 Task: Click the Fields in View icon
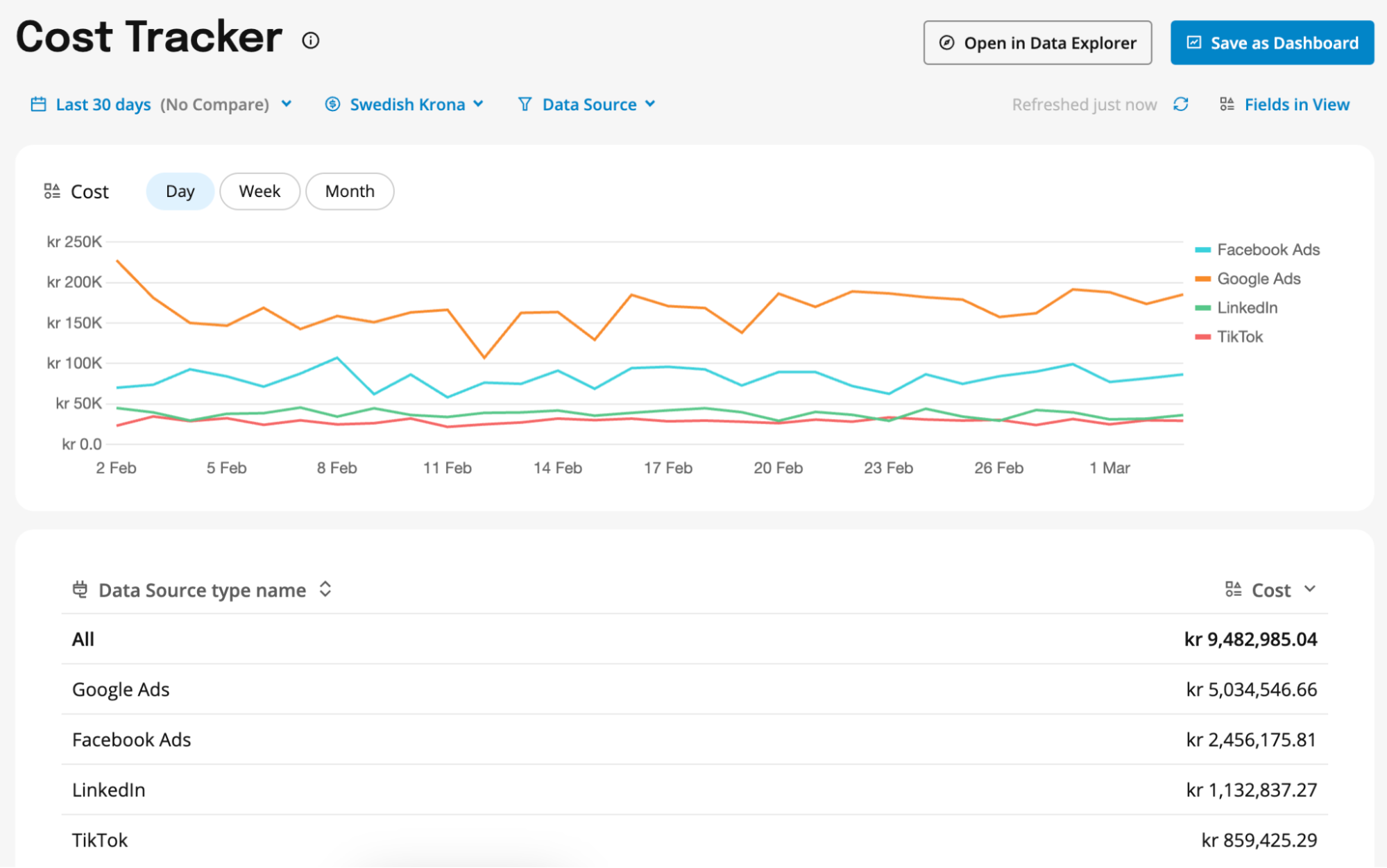pos(1226,103)
